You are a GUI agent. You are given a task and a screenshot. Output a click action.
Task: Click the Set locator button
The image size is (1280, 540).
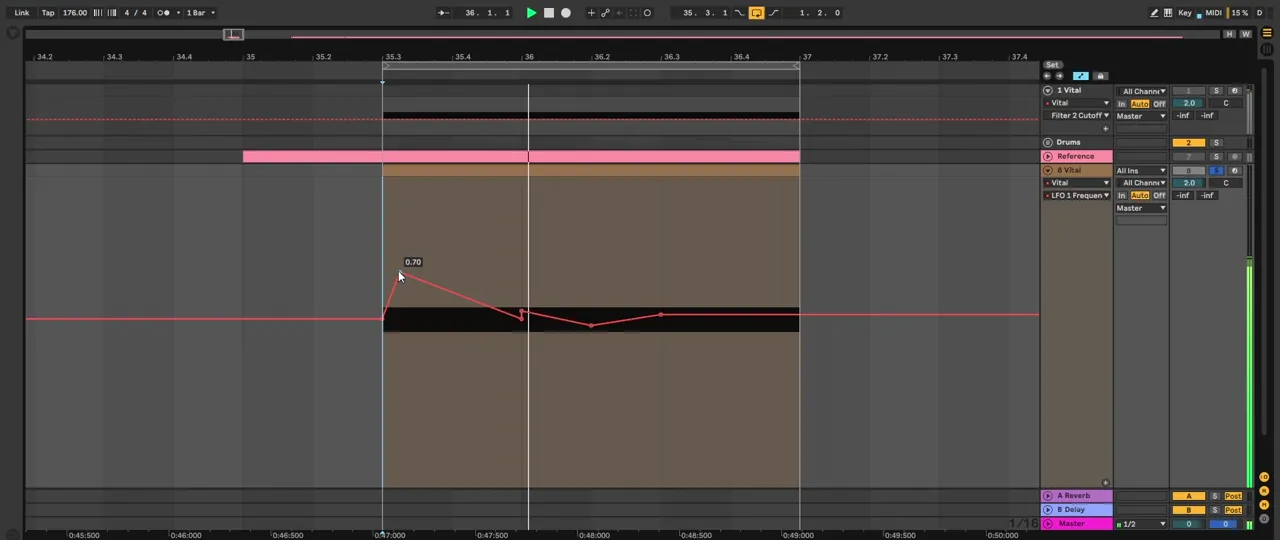(x=1052, y=65)
